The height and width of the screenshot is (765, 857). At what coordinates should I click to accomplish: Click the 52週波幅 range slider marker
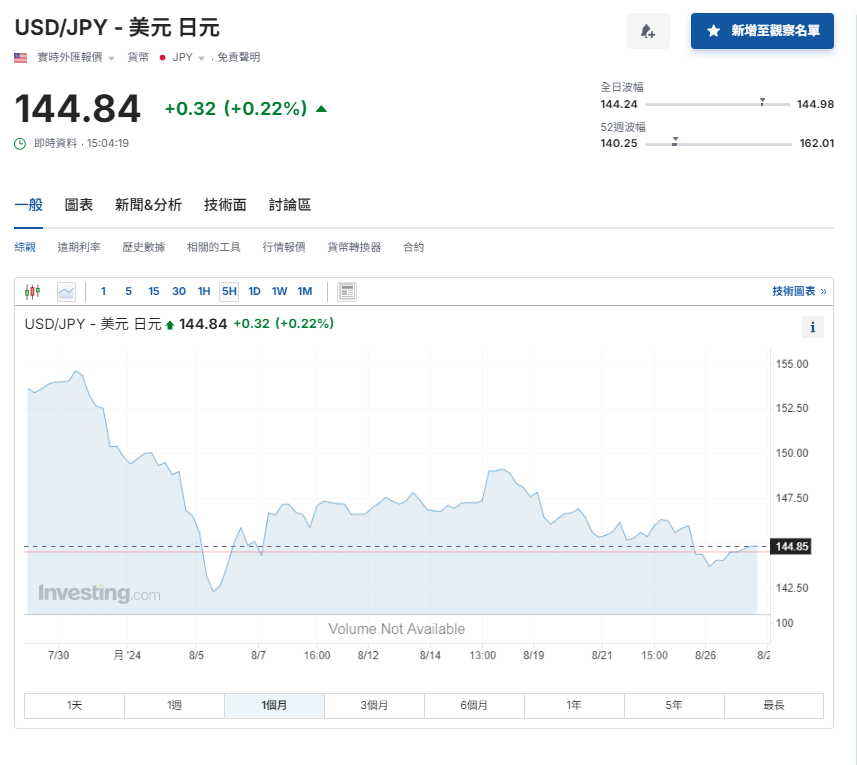coord(675,142)
